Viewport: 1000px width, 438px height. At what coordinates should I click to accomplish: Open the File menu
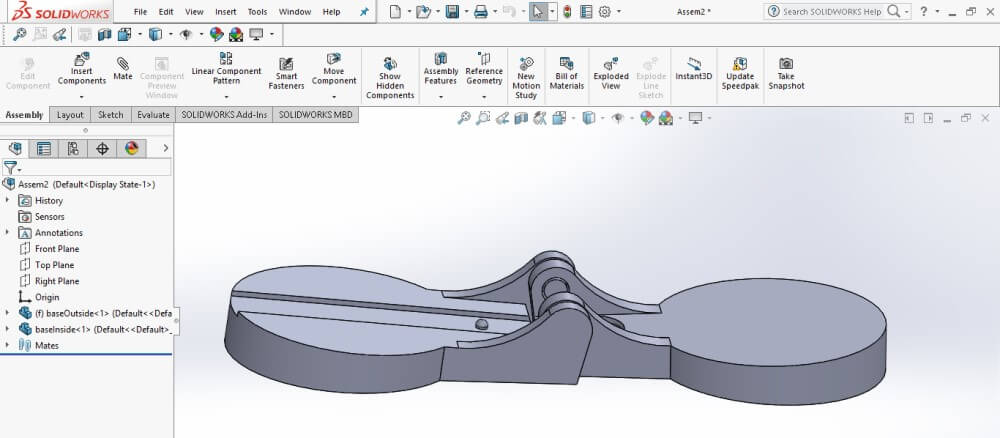click(140, 11)
